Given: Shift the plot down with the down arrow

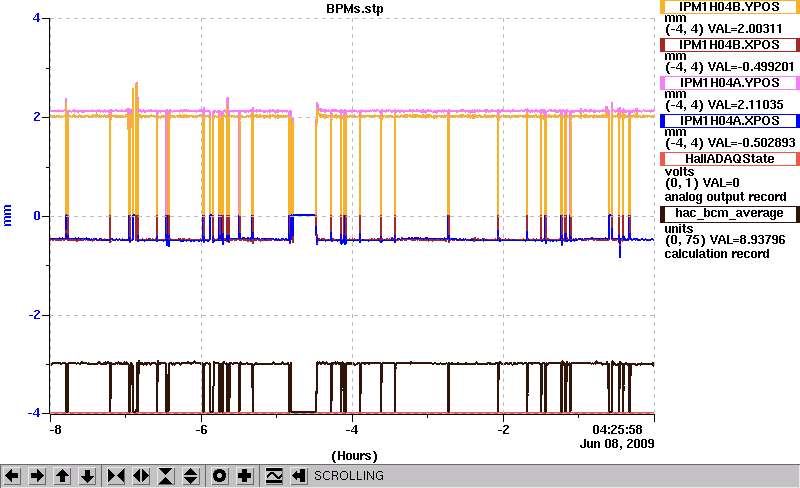Looking at the screenshot, I should (x=88, y=476).
